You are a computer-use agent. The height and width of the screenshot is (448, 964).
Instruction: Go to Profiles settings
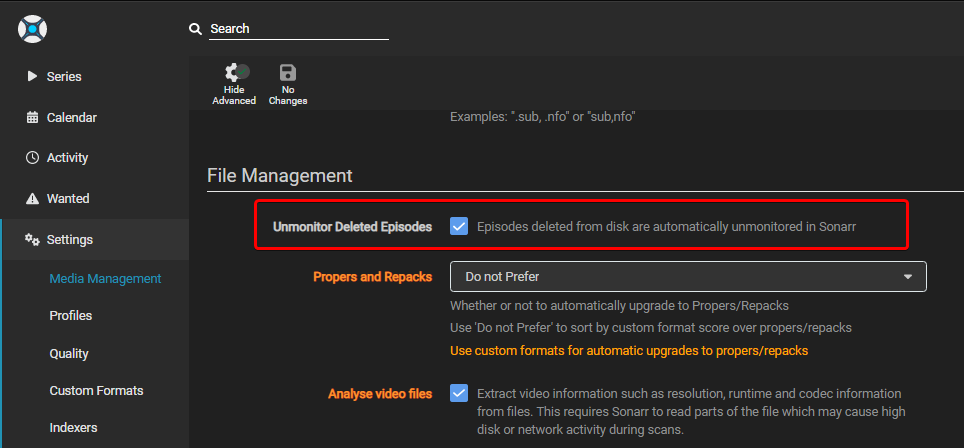click(x=70, y=316)
